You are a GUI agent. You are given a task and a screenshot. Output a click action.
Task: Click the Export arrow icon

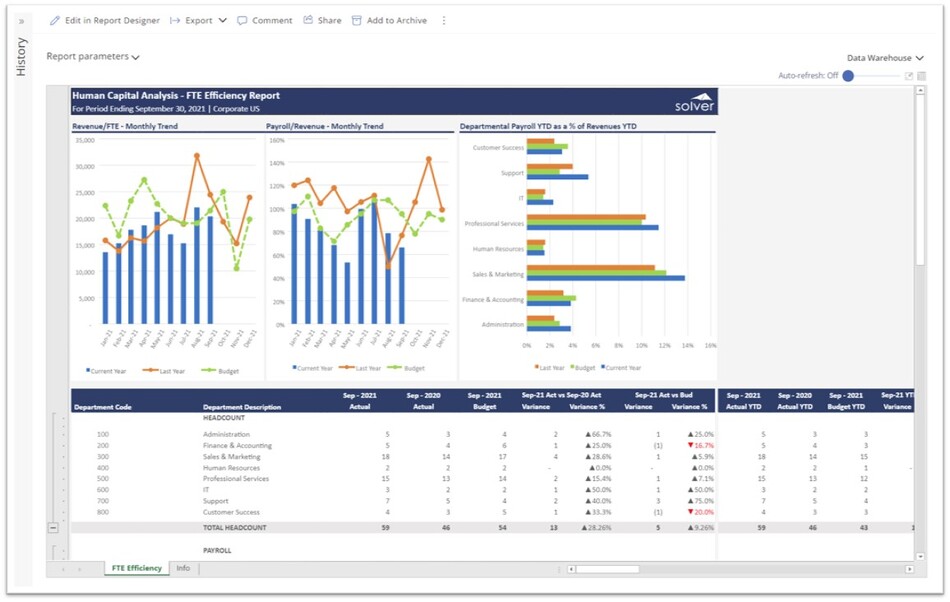(x=175, y=20)
